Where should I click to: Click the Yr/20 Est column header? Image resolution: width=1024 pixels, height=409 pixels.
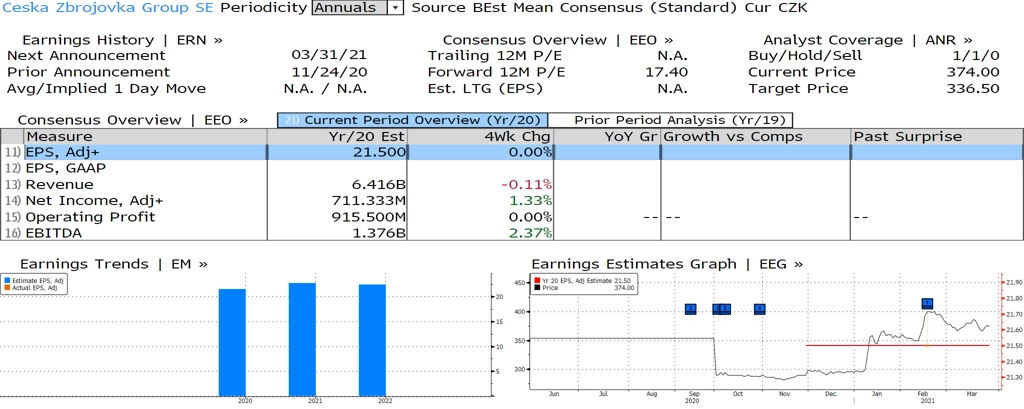tap(337, 136)
